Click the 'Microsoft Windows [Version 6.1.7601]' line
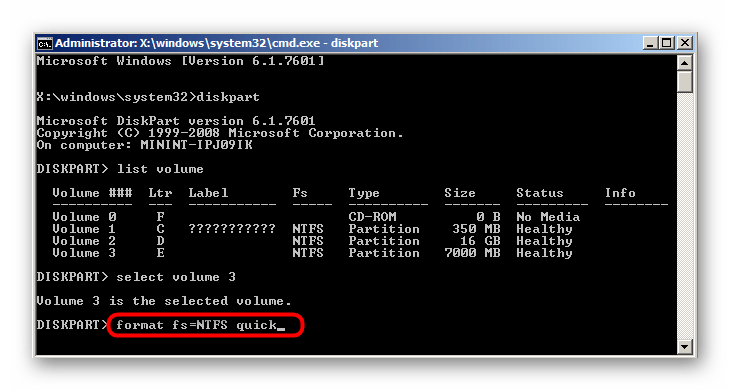Viewport: 730px width, 390px height. point(180,61)
